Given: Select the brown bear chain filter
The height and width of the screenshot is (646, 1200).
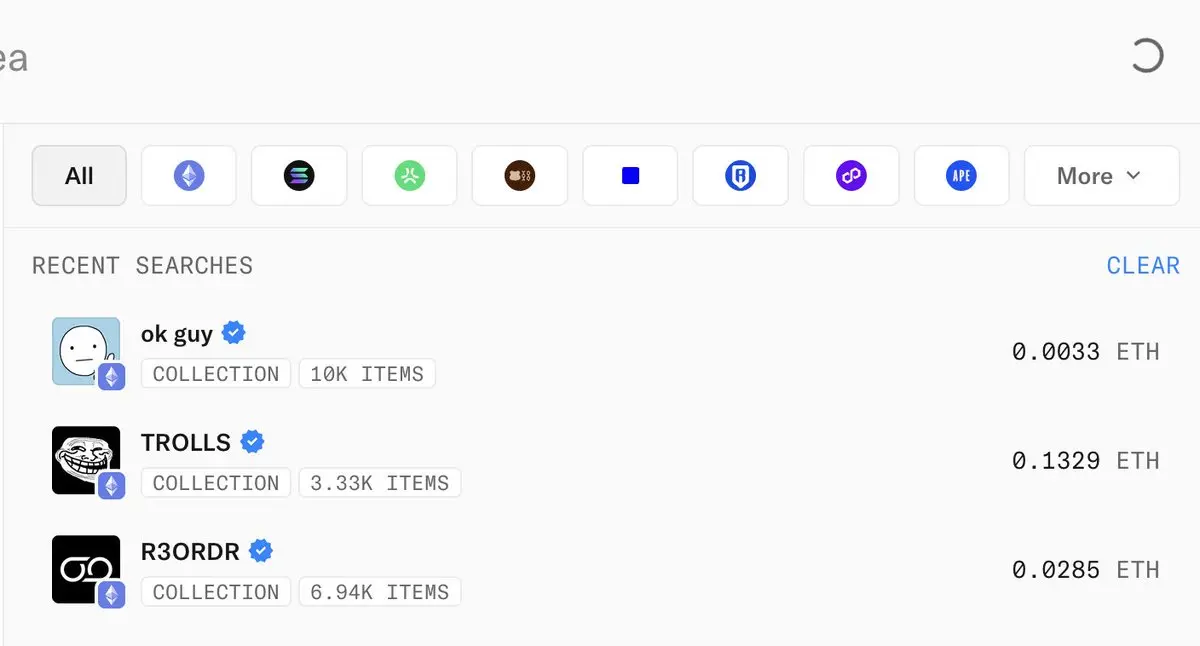Looking at the screenshot, I should pyautogui.click(x=520, y=176).
